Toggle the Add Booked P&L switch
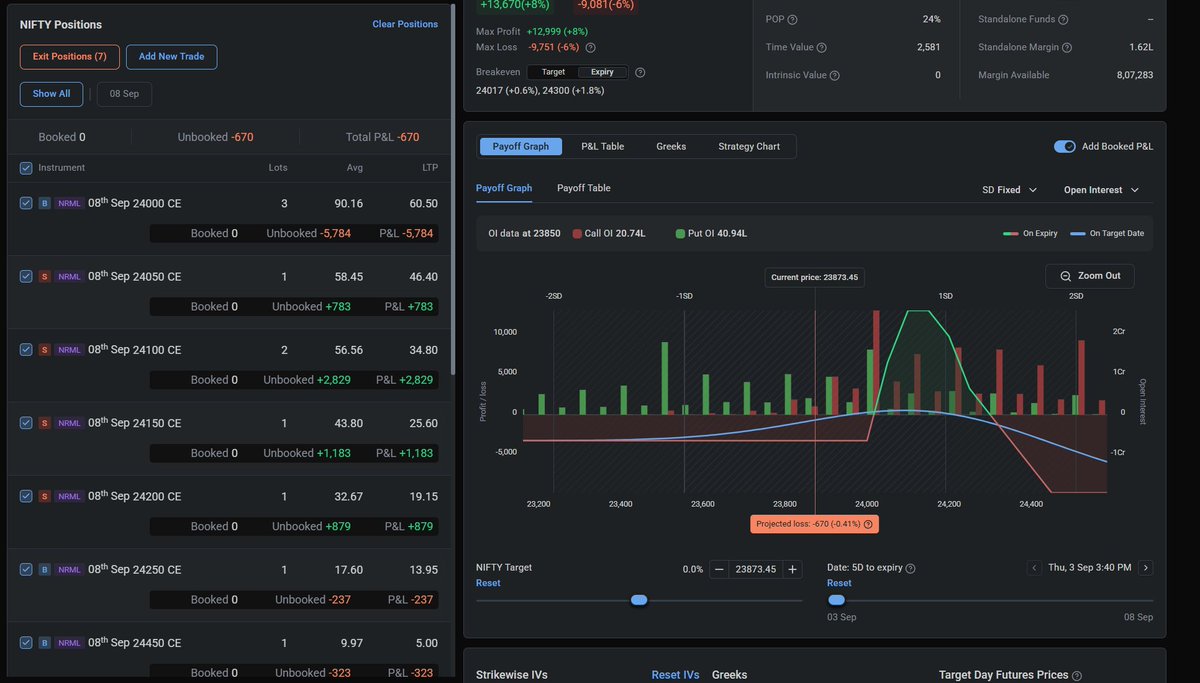Viewport: 1200px width, 683px height. tap(1065, 146)
